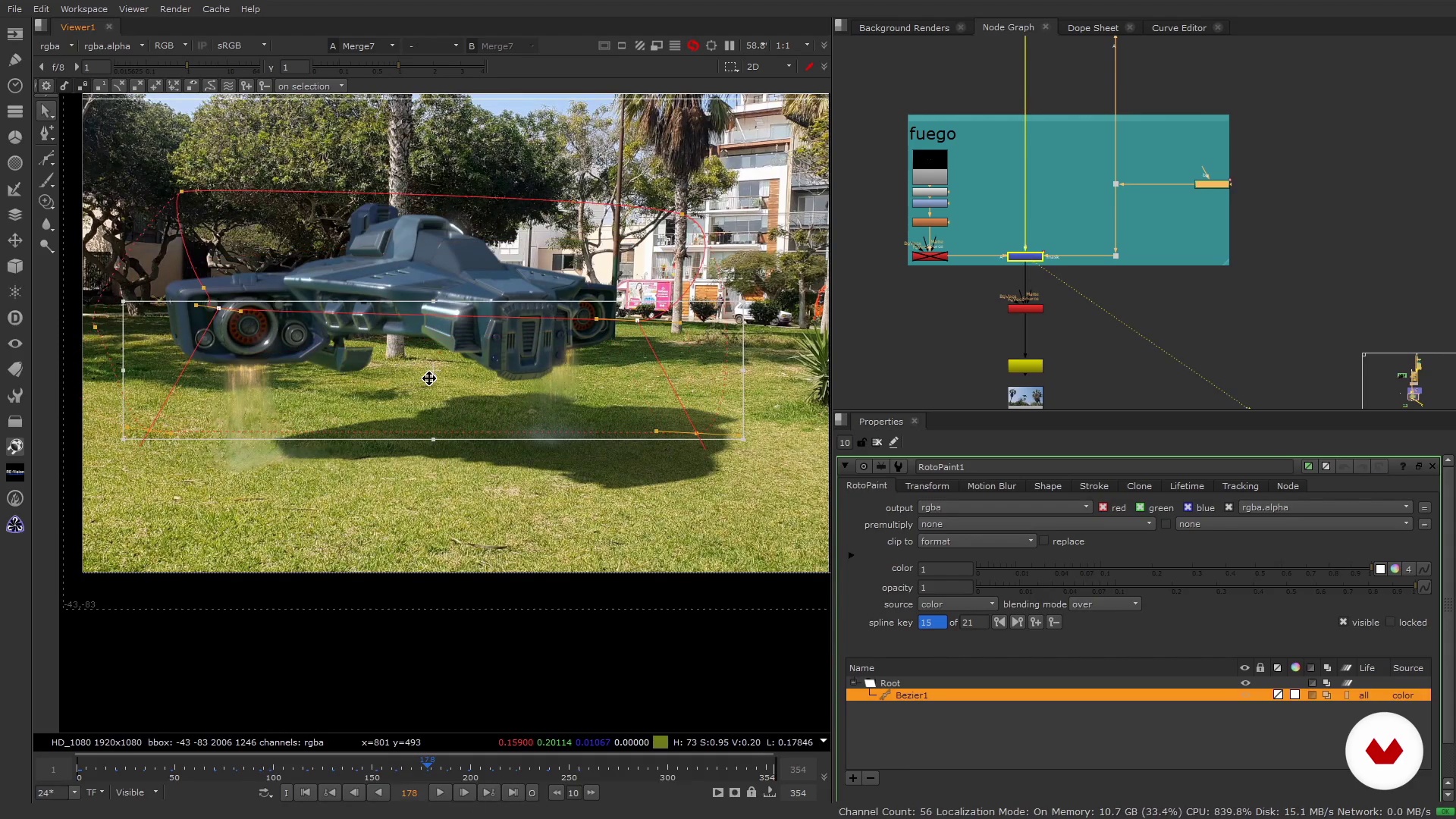
Task: Enable checkbox beside premultiply none dropdown
Action: [x=1166, y=524]
